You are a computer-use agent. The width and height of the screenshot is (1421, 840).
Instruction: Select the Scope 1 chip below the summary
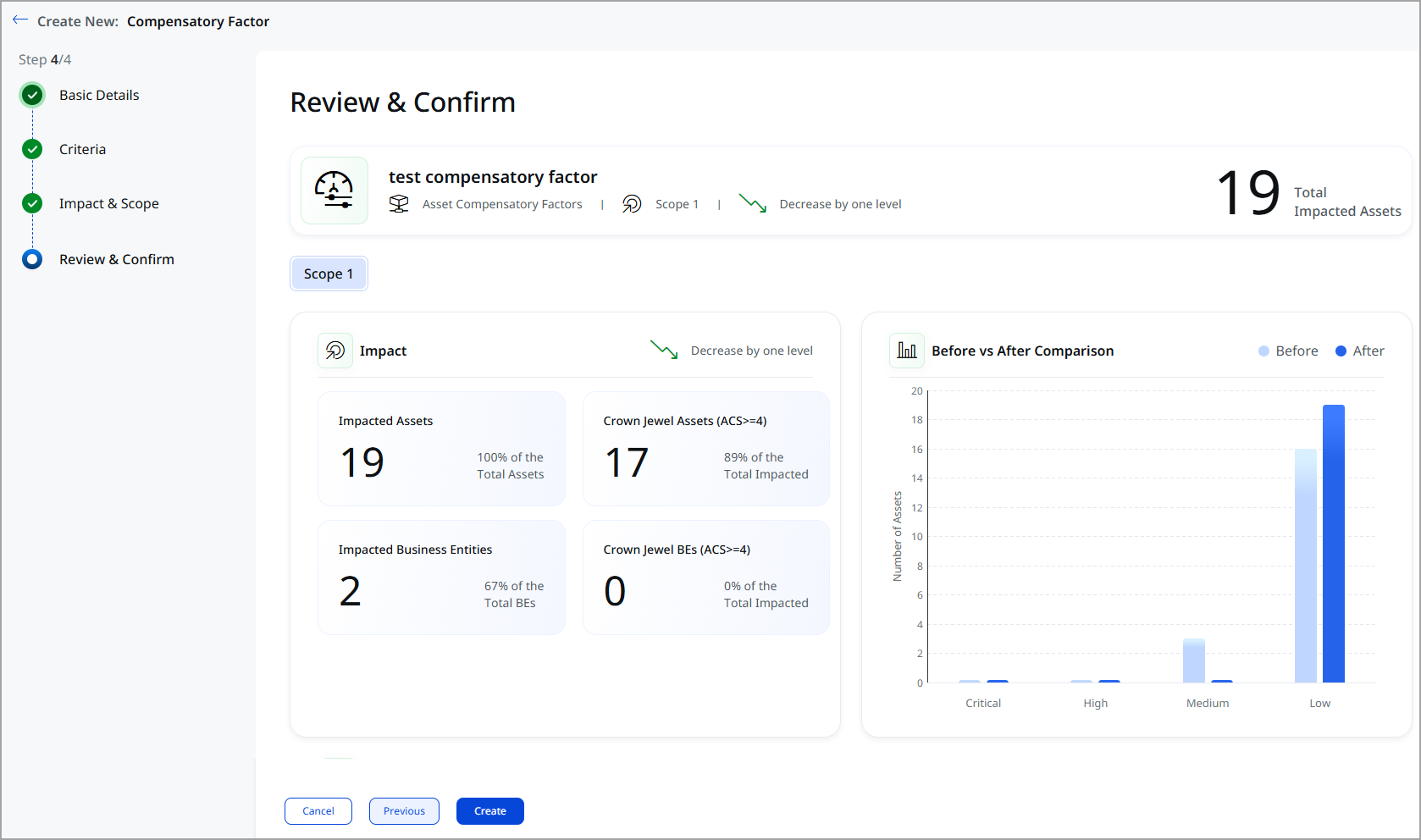coord(329,273)
